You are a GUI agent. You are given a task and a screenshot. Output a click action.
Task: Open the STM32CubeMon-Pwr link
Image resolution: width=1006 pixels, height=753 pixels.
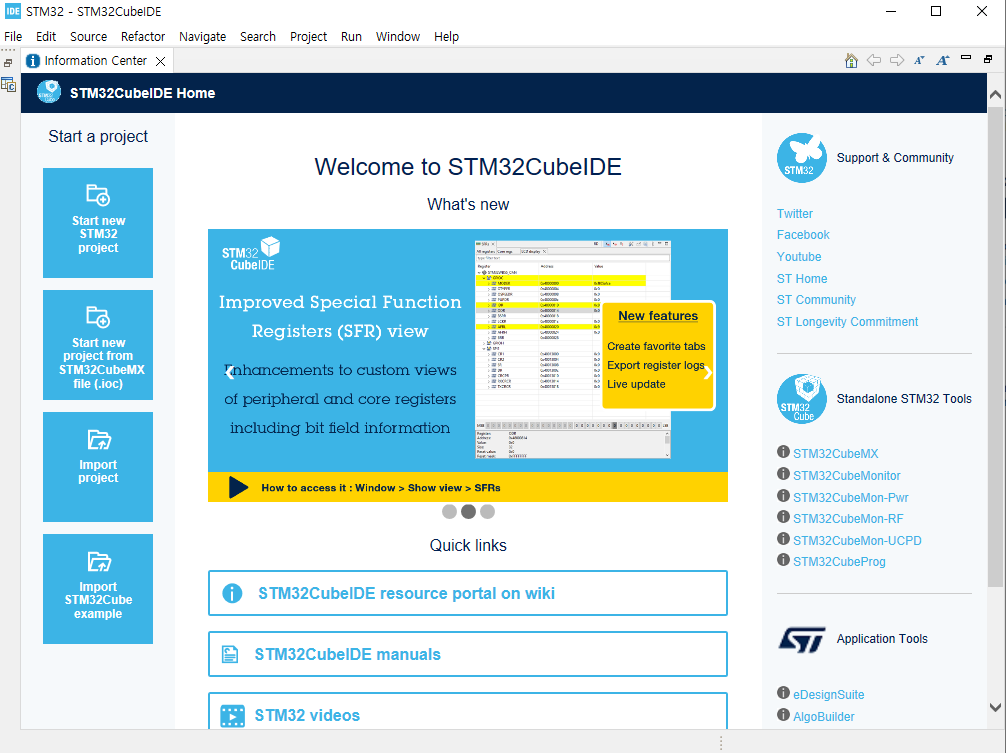point(850,497)
